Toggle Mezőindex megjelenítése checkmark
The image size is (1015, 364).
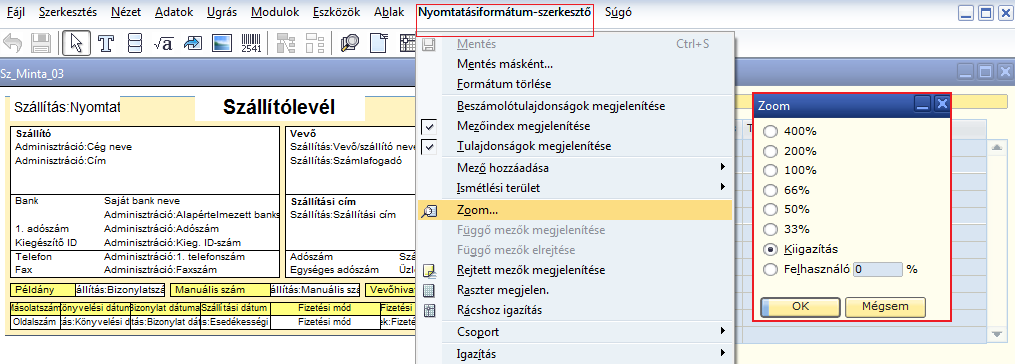(429, 126)
